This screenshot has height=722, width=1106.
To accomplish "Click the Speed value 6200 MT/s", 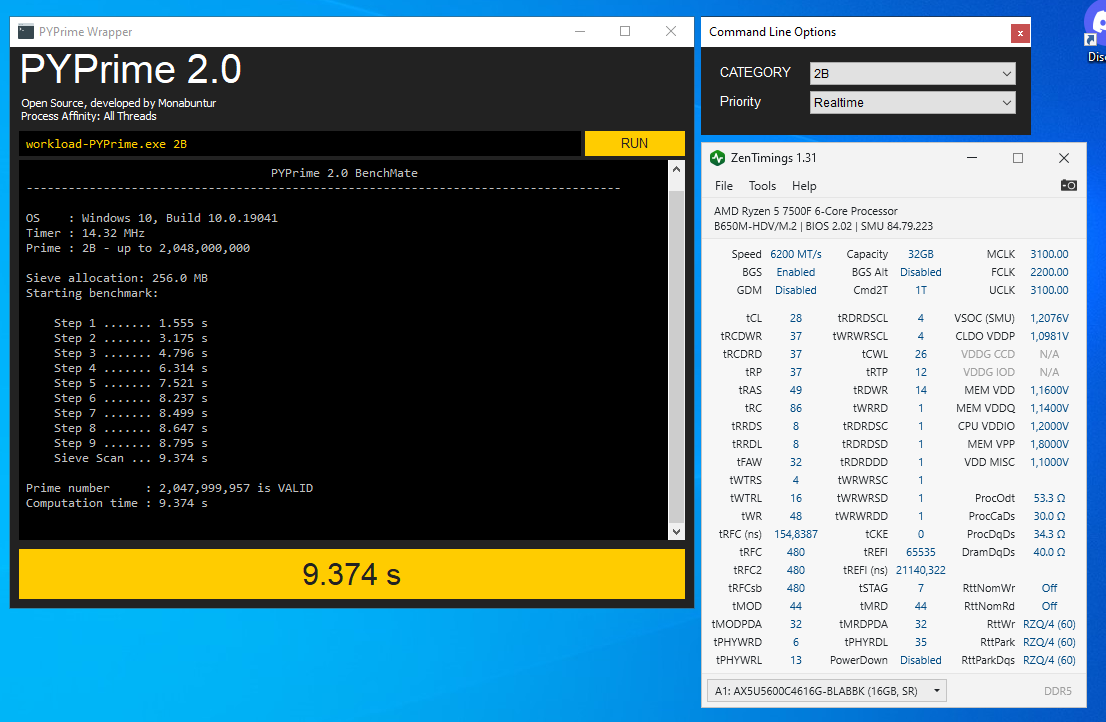I will pos(796,254).
